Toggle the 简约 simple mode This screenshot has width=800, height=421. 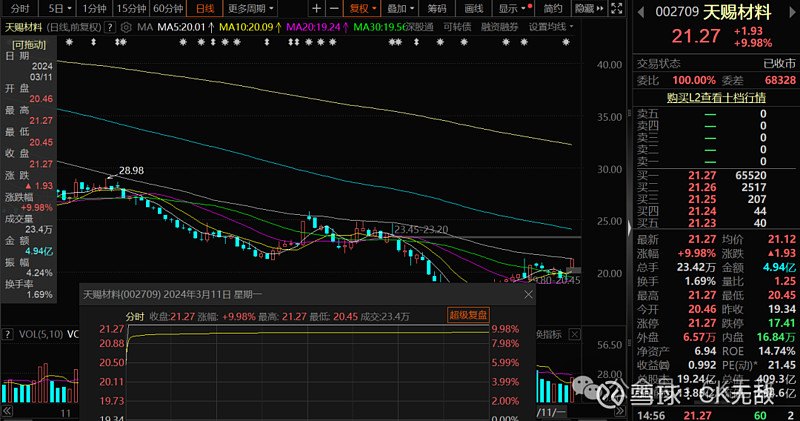pos(553,8)
